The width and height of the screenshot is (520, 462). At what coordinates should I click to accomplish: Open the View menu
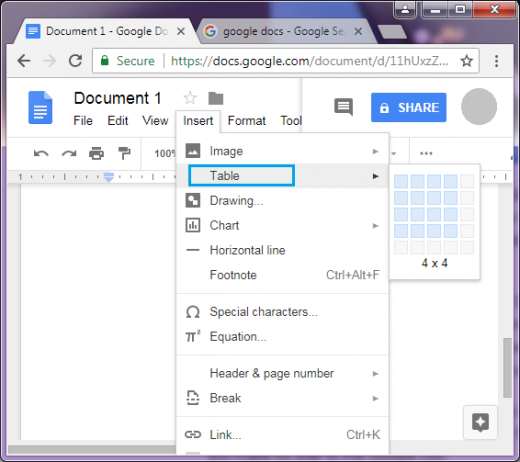pyautogui.click(x=155, y=121)
